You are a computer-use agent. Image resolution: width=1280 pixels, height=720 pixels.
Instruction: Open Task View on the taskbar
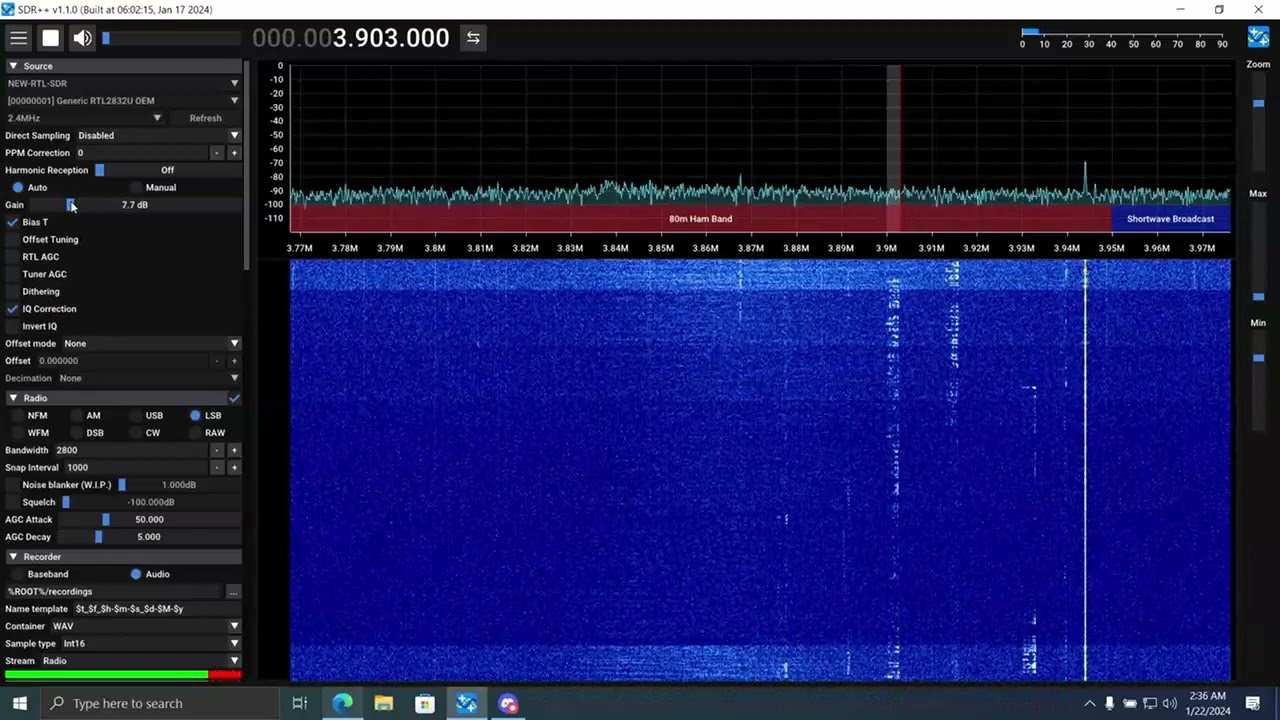point(299,703)
